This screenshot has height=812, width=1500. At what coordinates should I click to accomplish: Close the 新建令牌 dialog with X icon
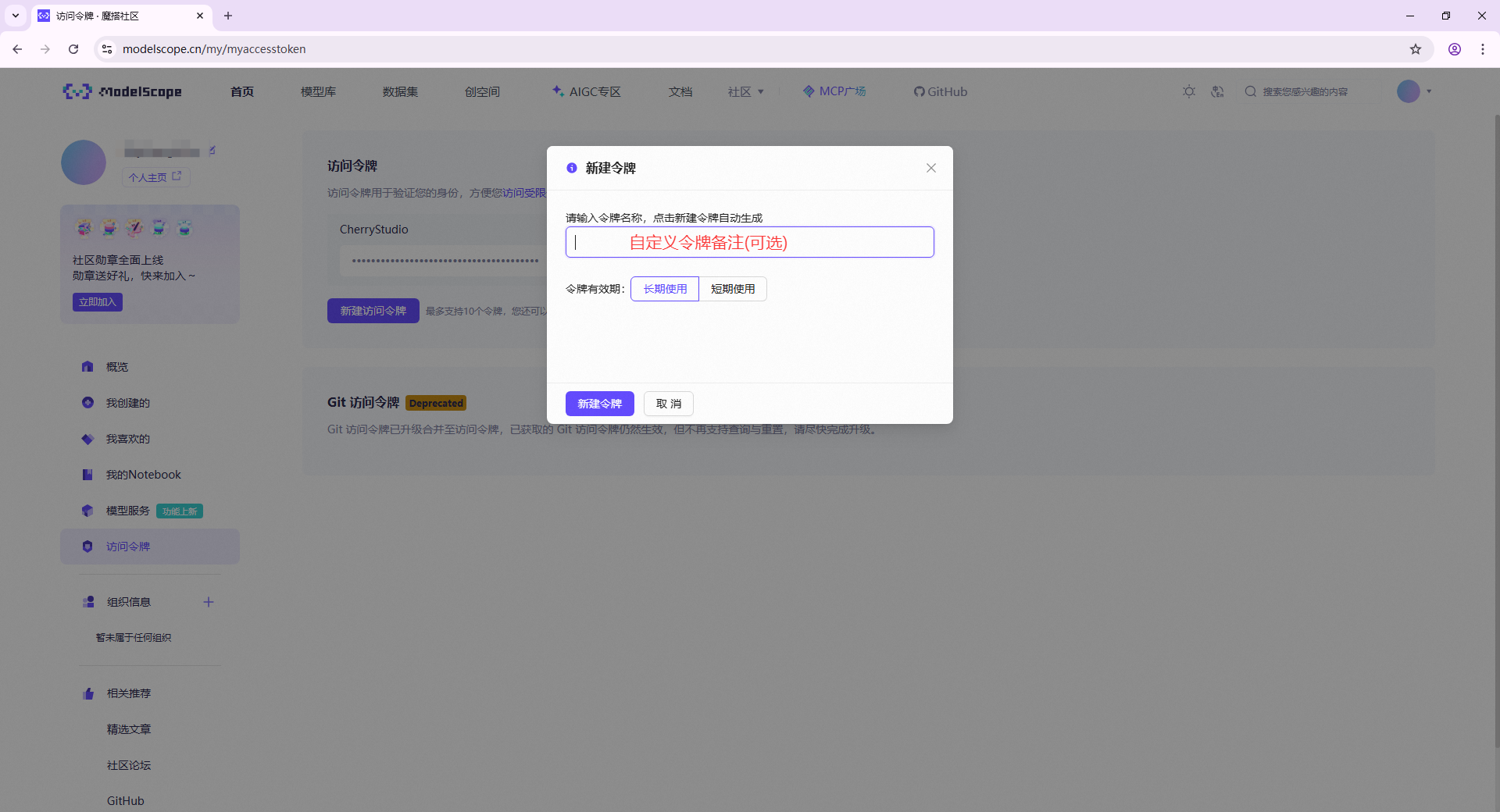click(x=930, y=168)
